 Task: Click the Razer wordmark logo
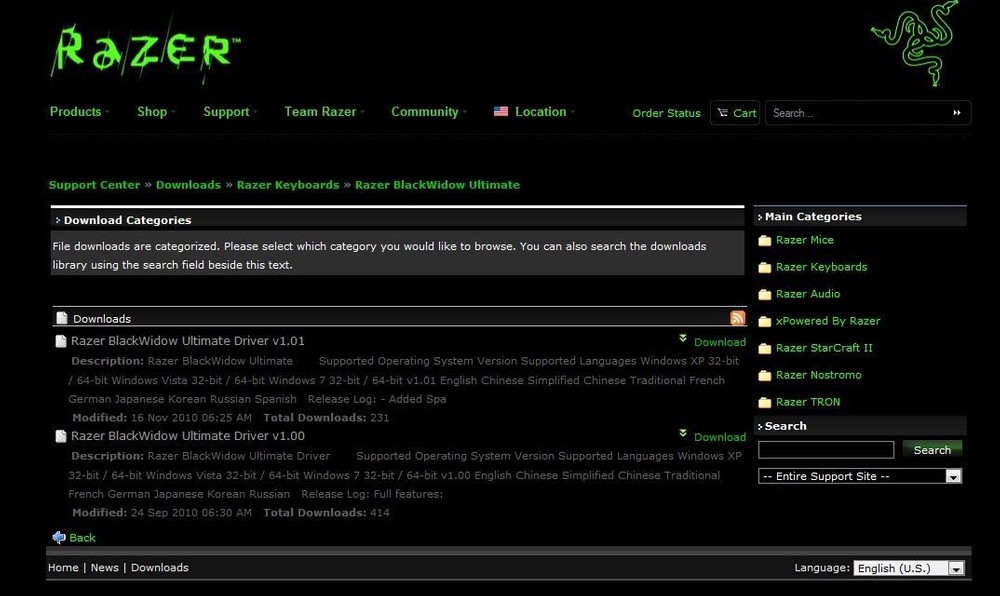pyautogui.click(x=145, y=51)
